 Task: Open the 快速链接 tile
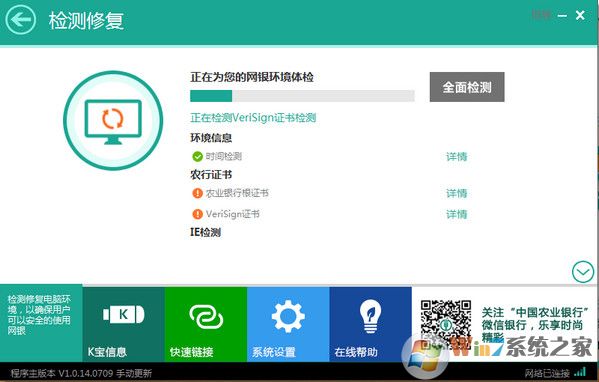click(206, 324)
